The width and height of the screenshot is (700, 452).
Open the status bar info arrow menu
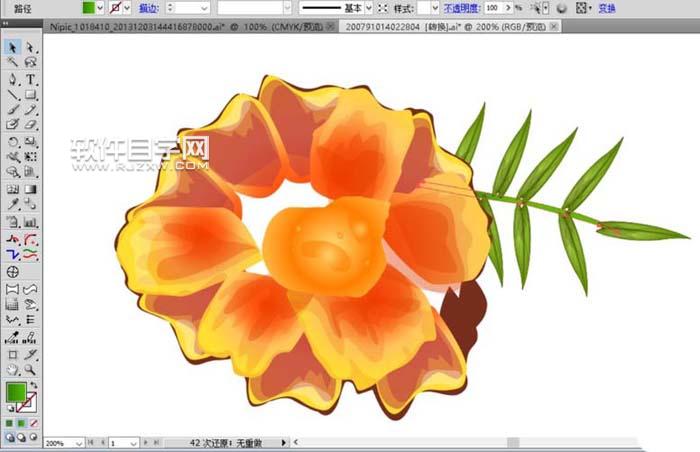(283, 442)
